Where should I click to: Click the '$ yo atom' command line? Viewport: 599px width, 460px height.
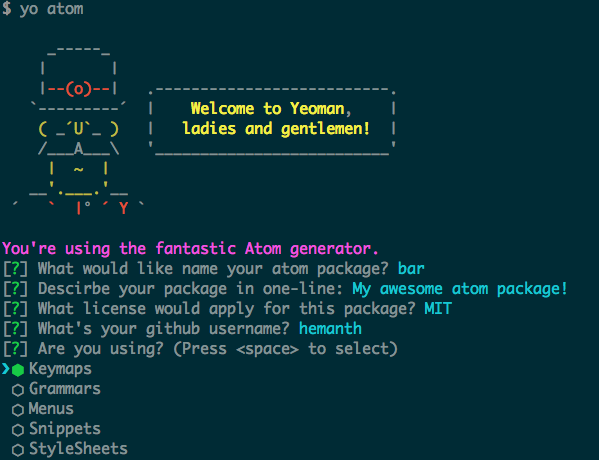(x=42, y=8)
